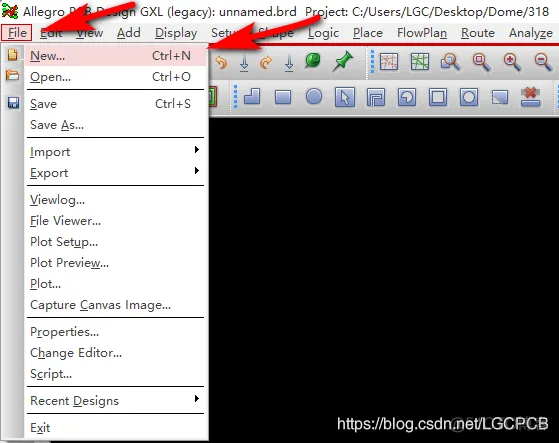Open the Add menu
Screen dimensions: 559x443
point(129,33)
